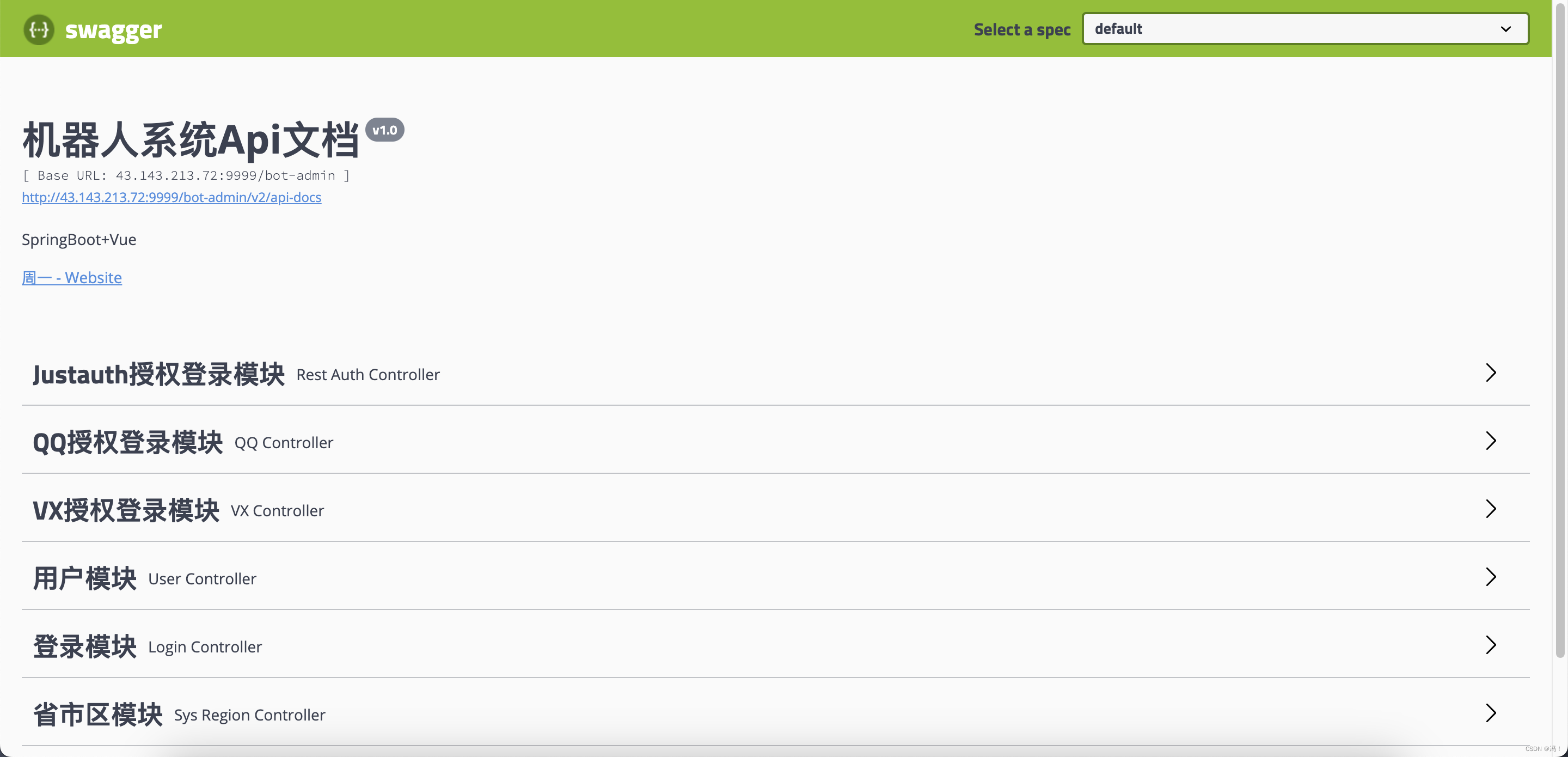Expand the 用户模块 User Controller chevron
Screen dimensions: 1568x757
point(1491,577)
